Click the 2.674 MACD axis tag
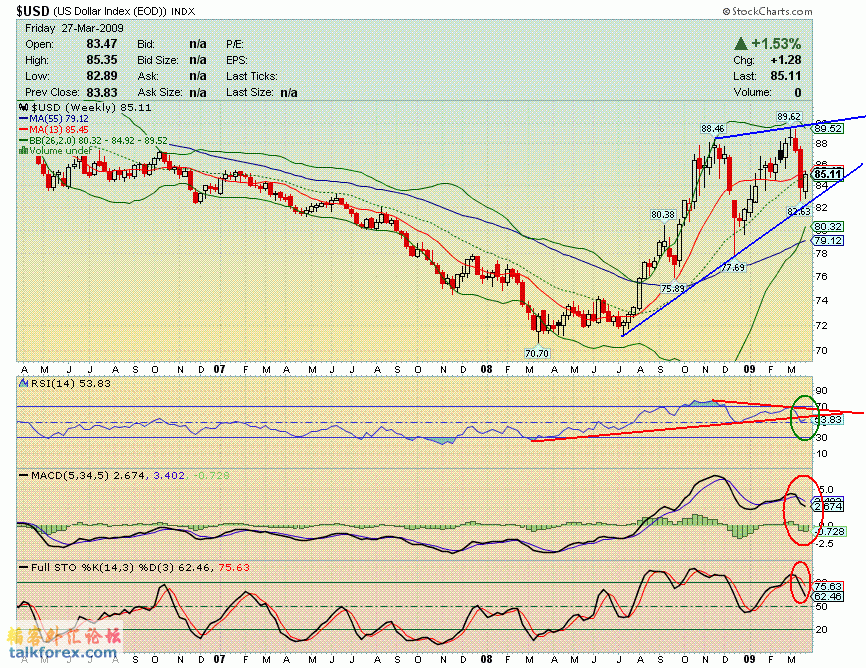The width and height of the screenshot is (866, 668). pos(828,506)
